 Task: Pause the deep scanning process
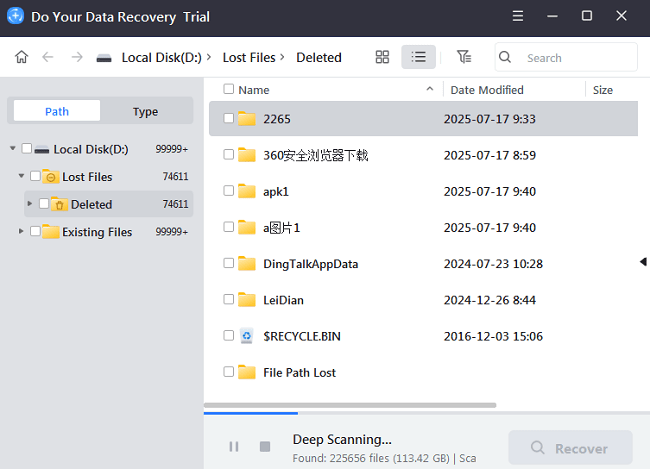pyautogui.click(x=234, y=447)
